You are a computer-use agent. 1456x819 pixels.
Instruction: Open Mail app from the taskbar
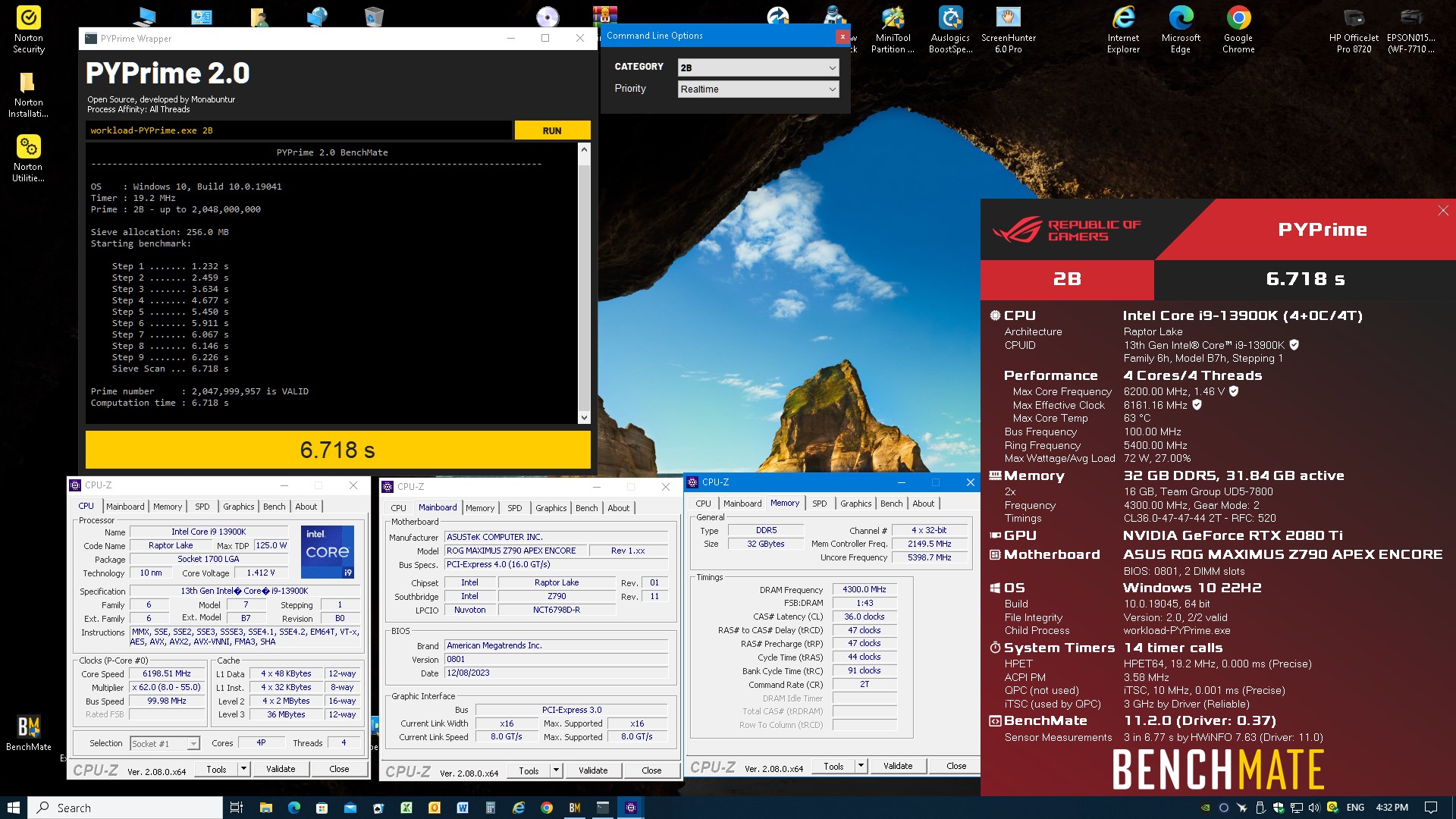click(350, 808)
